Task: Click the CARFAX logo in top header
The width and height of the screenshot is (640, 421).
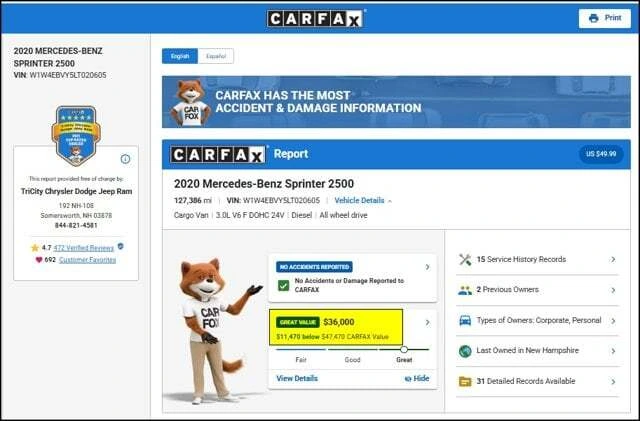Action: [316, 18]
